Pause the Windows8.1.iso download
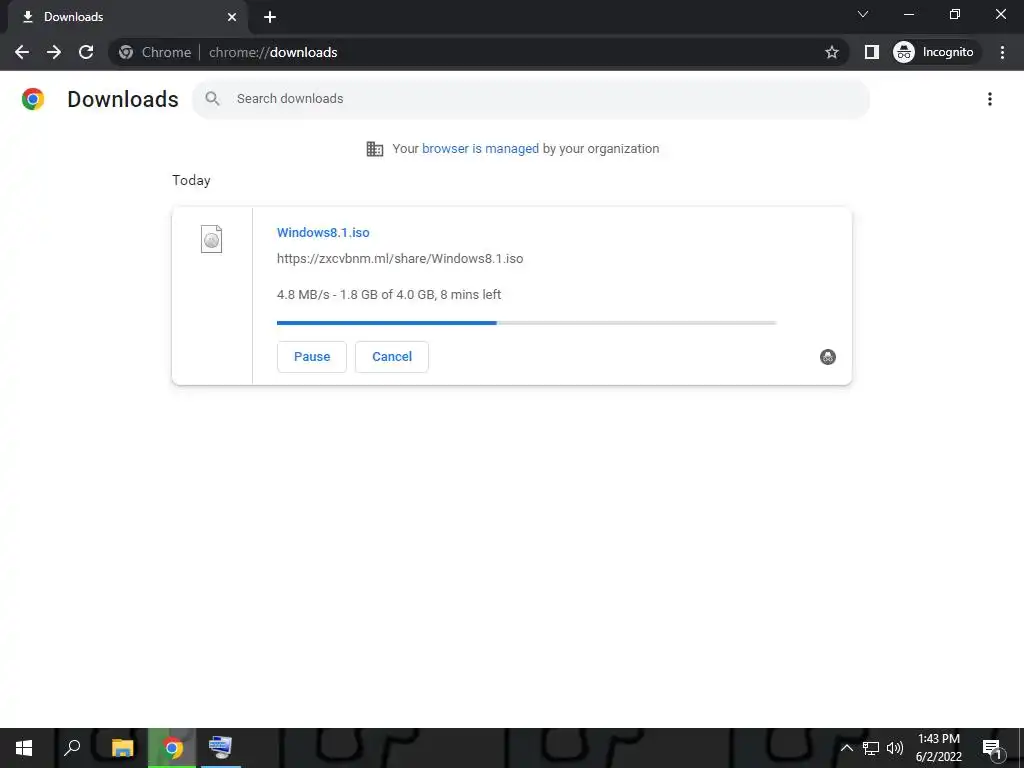 (312, 357)
